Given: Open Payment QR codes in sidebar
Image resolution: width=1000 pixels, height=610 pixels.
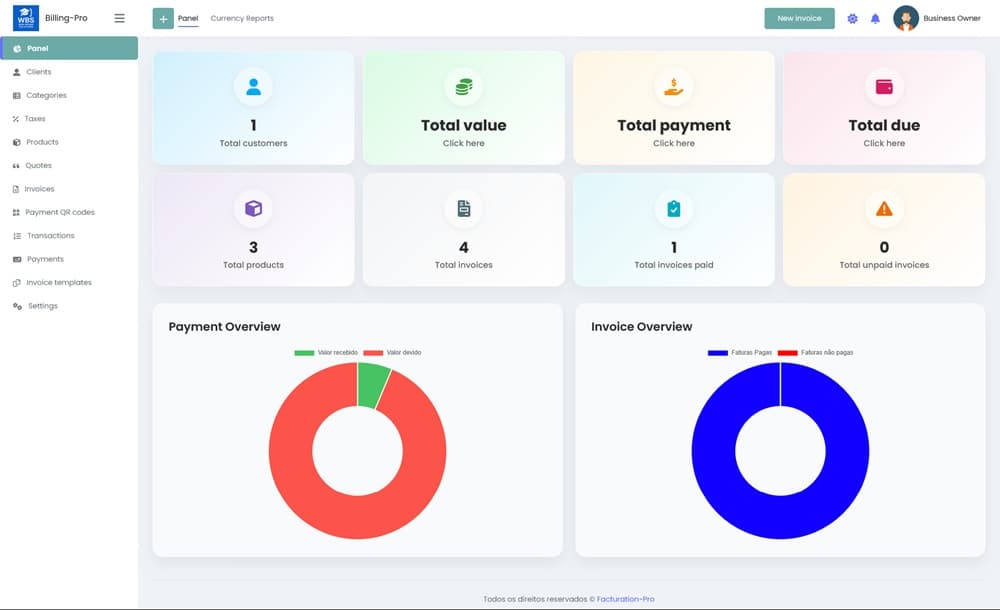Looking at the screenshot, I should click(60, 212).
